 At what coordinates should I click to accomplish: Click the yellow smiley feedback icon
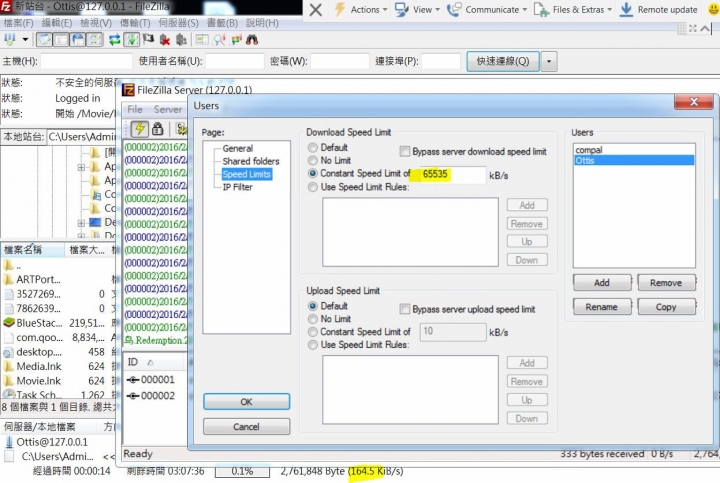coord(713,9)
